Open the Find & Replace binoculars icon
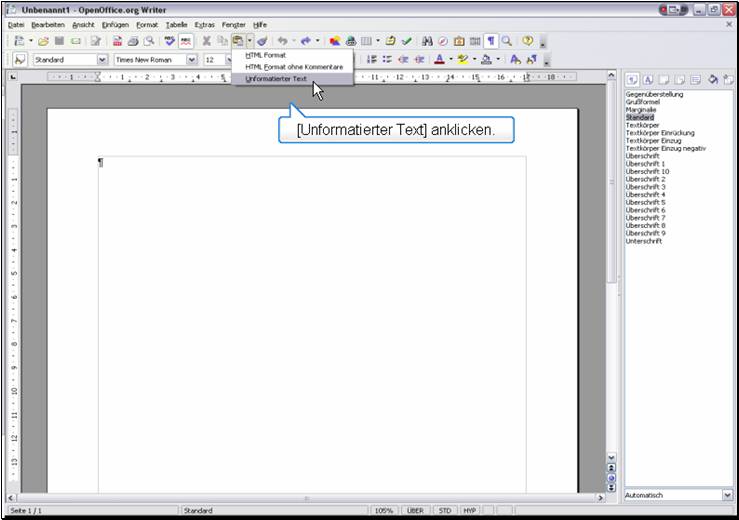Viewport: 739px width, 520px height. 427,41
